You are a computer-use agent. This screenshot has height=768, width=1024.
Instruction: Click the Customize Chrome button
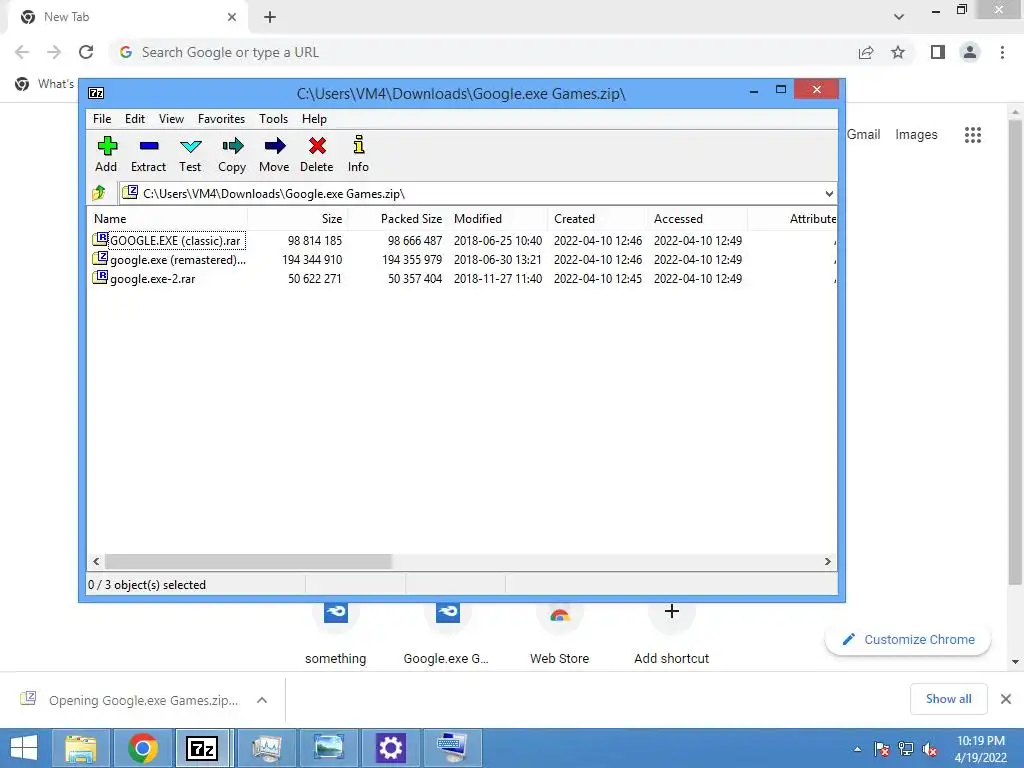point(908,639)
